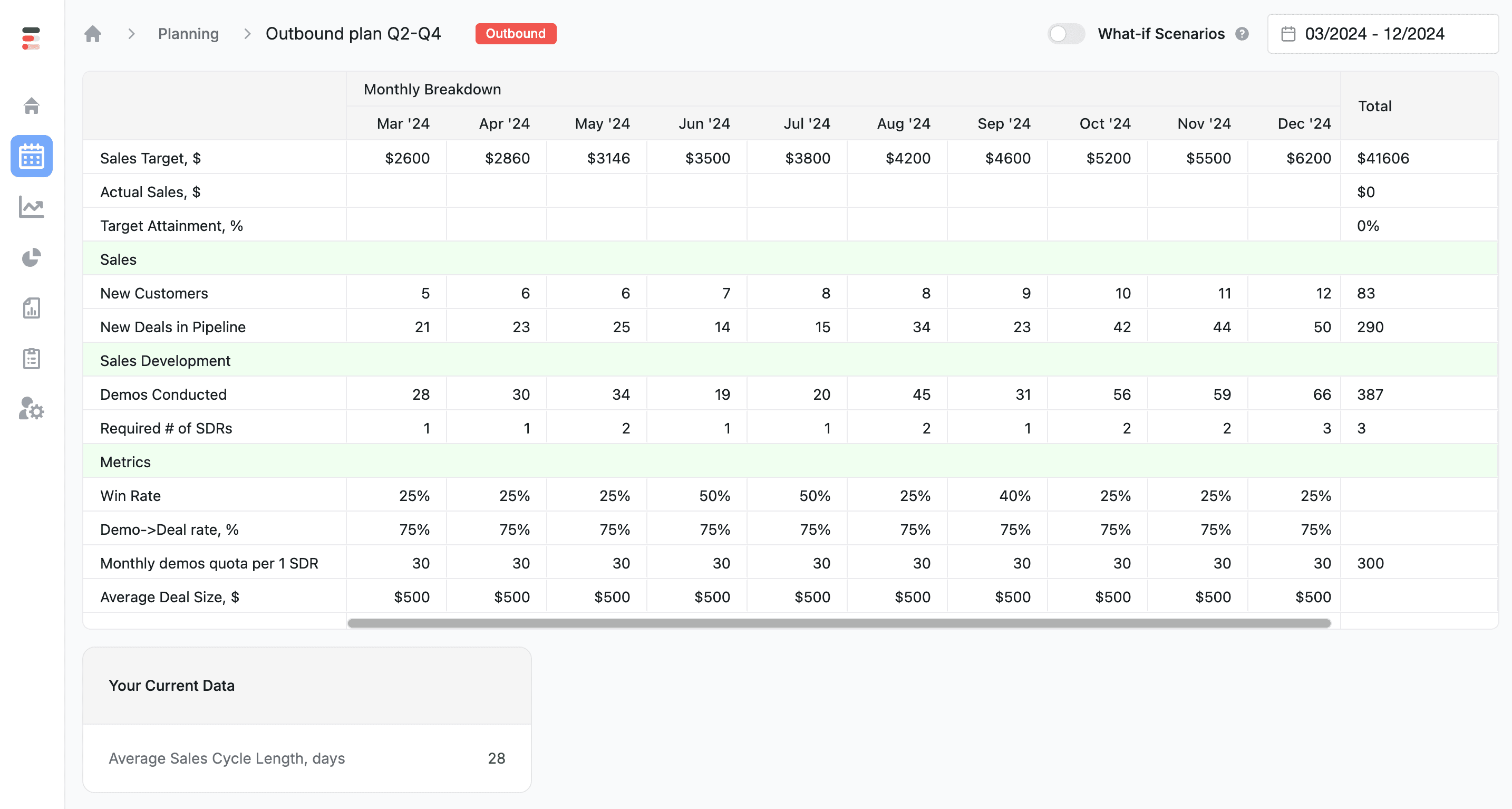Open the pie chart icon in sidebar
Screen dimensions: 1512x809
pos(32,257)
